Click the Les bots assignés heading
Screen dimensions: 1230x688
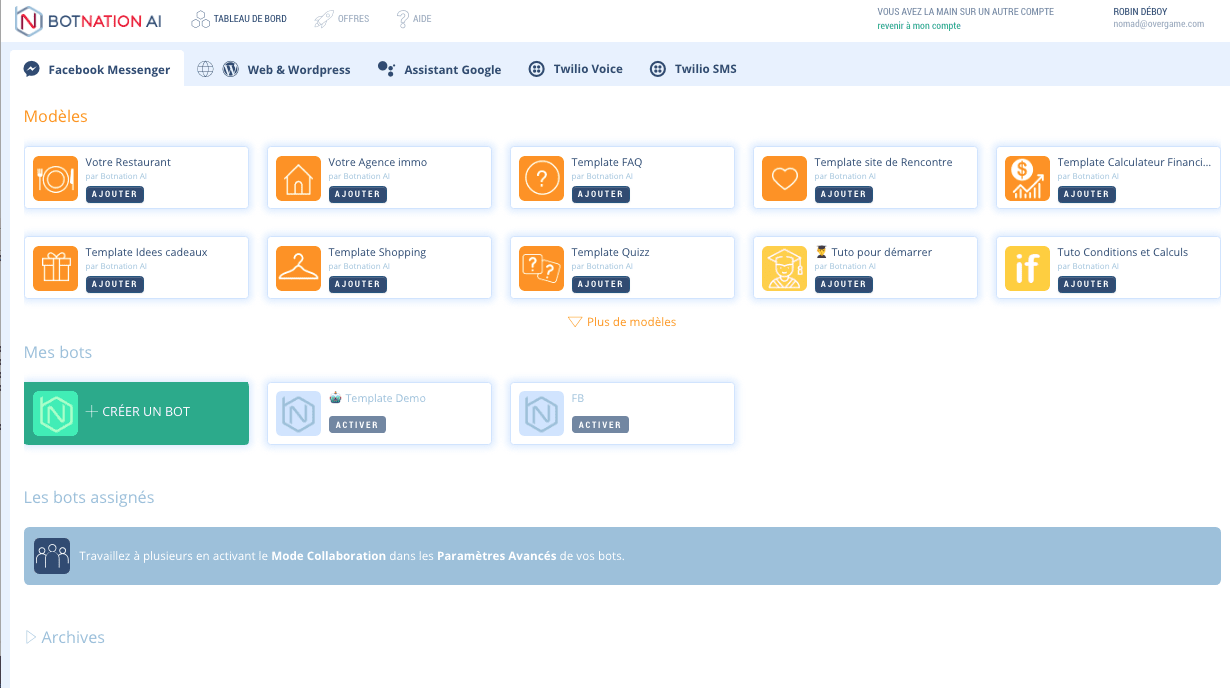click(x=89, y=497)
